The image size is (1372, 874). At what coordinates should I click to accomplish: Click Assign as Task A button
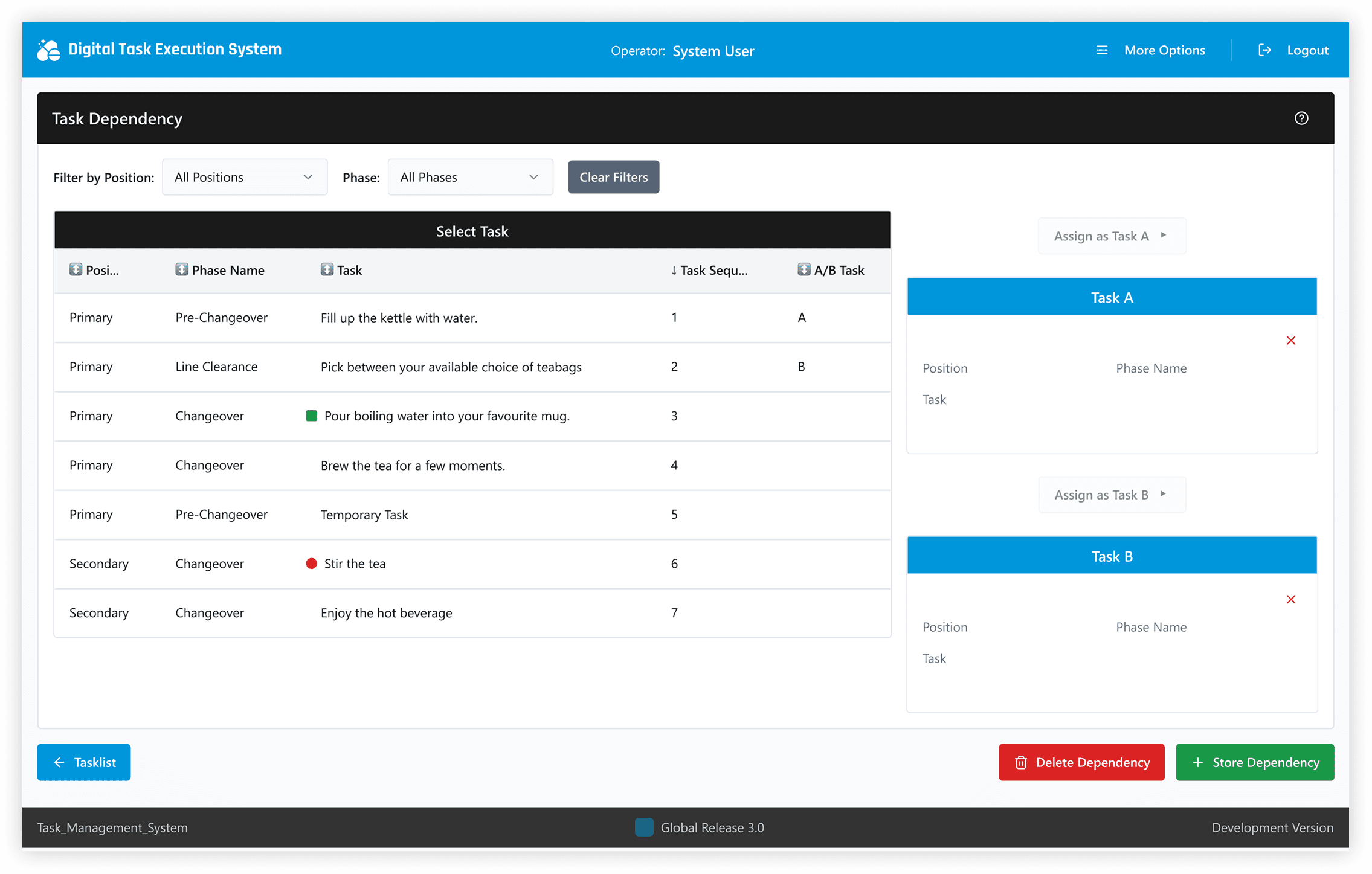pyautogui.click(x=1111, y=236)
